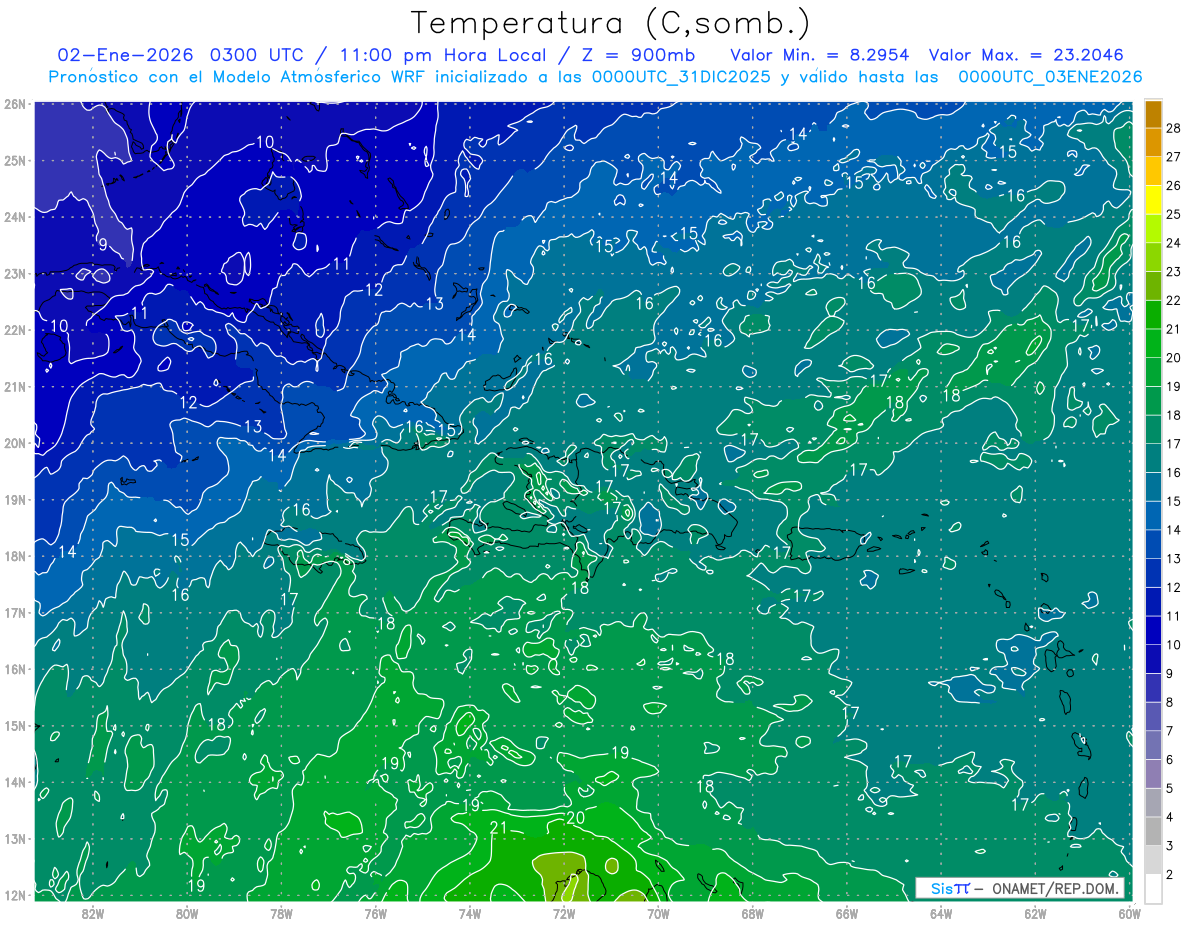This screenshot has height=927, width=1200.
Task: Select the 68W longitude axis label
Action: click(x=753, y=913)
